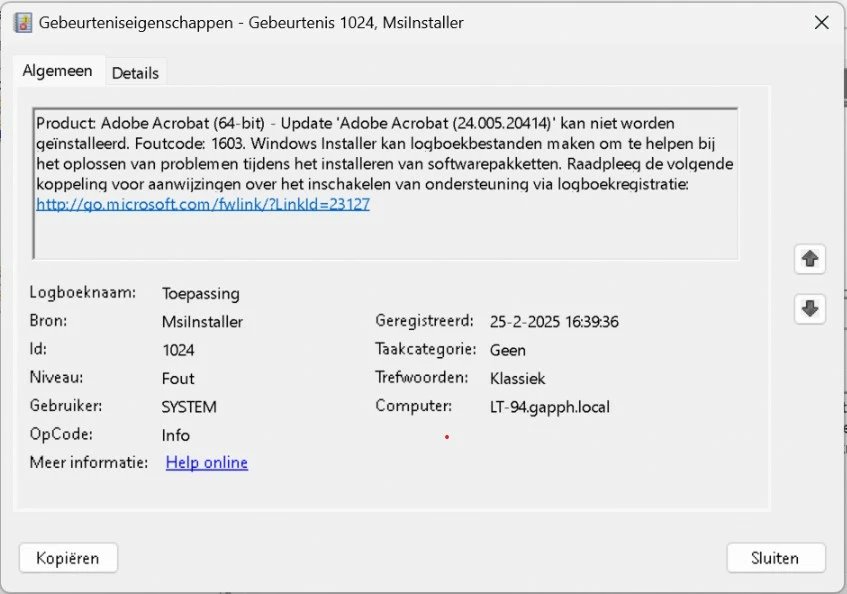Select the timestamp 25-2-2025 16:39:36
The width and height of the screenshot is (847, 594).
click(x=554, y=322)
